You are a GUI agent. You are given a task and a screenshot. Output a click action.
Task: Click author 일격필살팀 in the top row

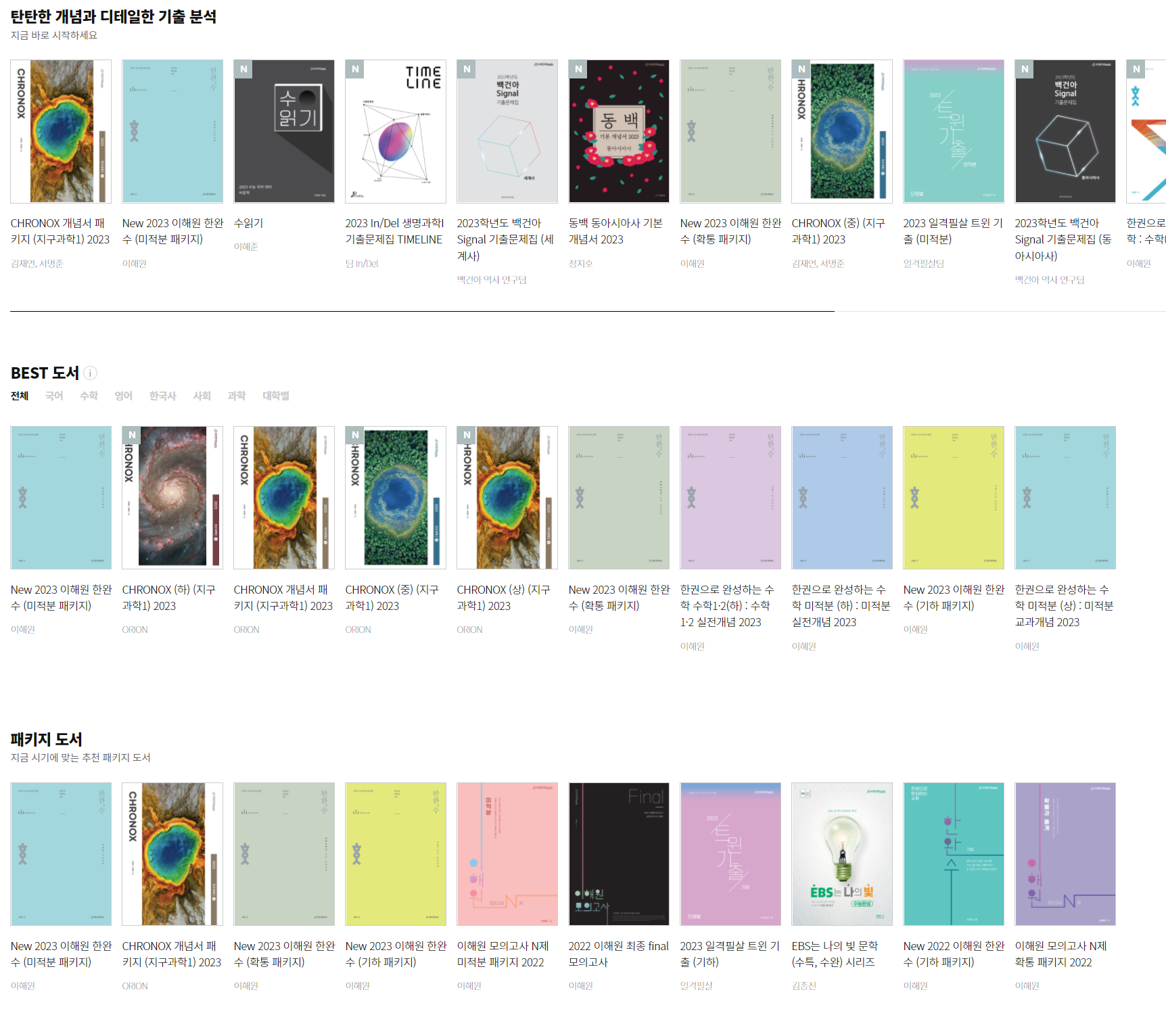click(x=923, y=264)
